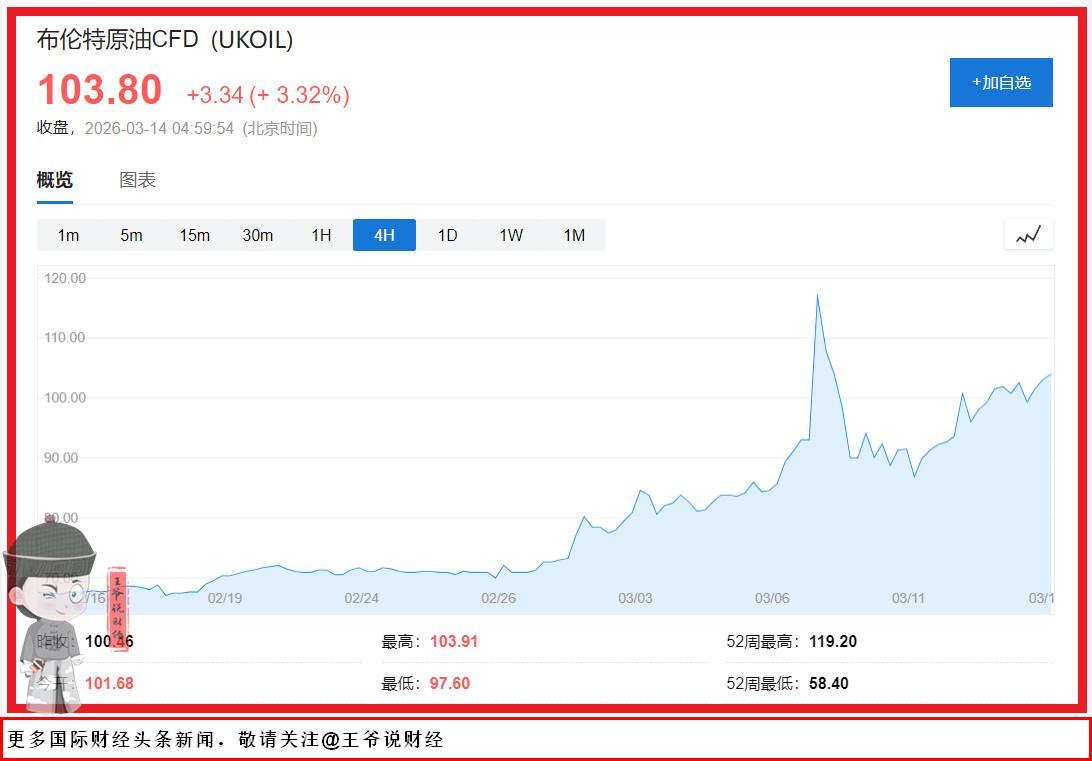1092x761 pixels.
Task: Select the 15m timeframe
Action: [194, 235]
